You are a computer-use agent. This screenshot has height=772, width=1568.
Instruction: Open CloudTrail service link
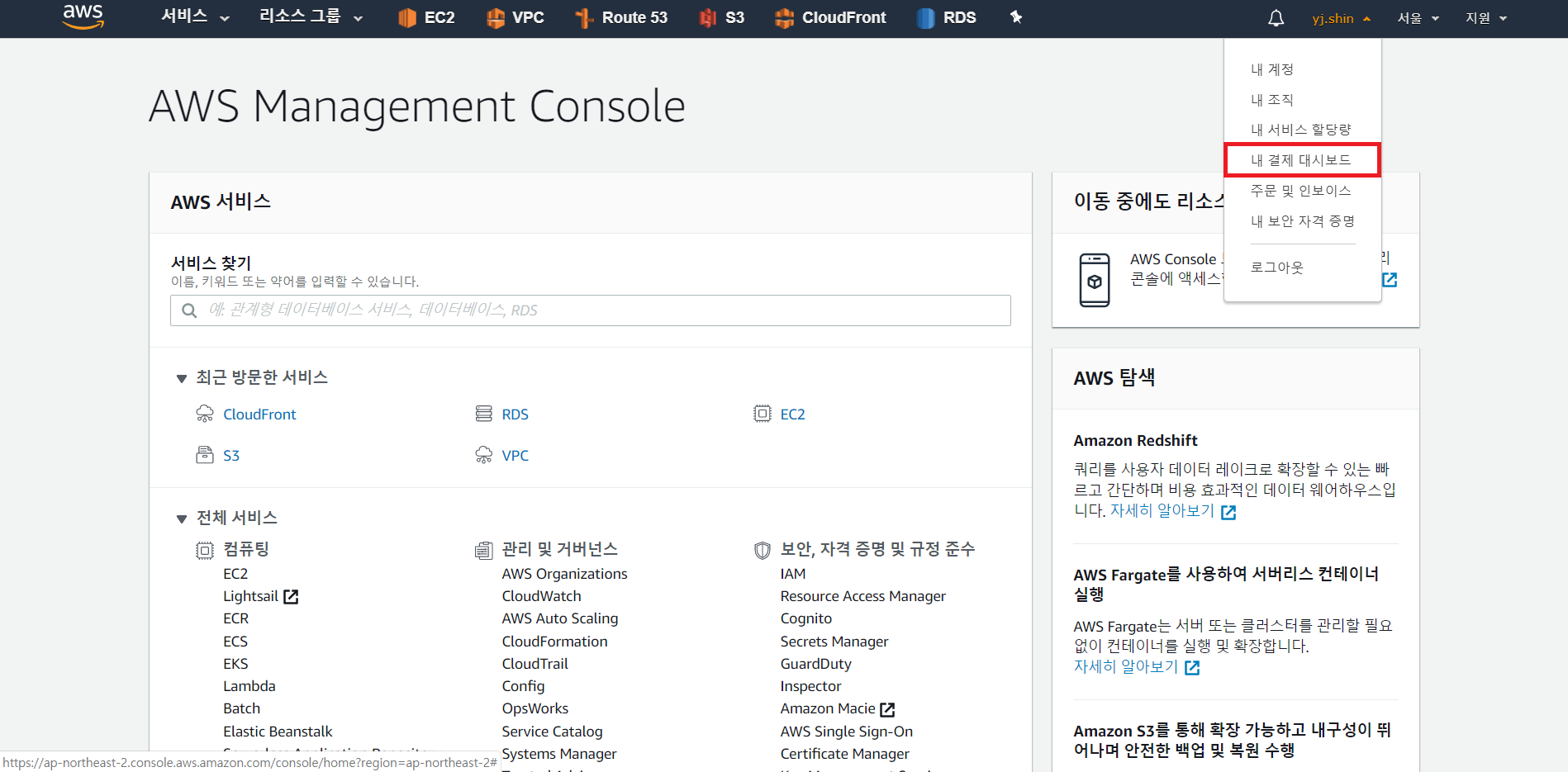pos(535,664)
